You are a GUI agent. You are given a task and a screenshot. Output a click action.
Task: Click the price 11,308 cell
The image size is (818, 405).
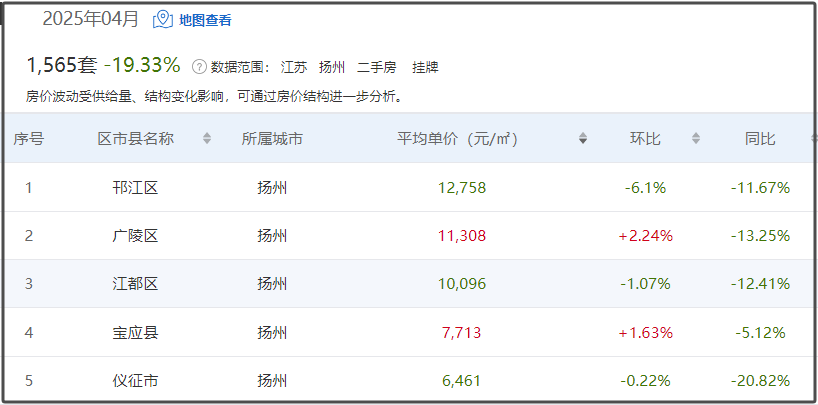tap(462, 236)
